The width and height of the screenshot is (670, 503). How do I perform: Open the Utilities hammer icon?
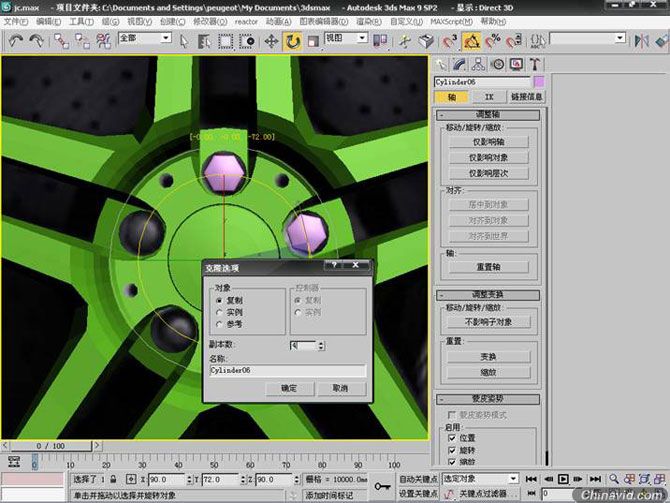click(534, 64)
